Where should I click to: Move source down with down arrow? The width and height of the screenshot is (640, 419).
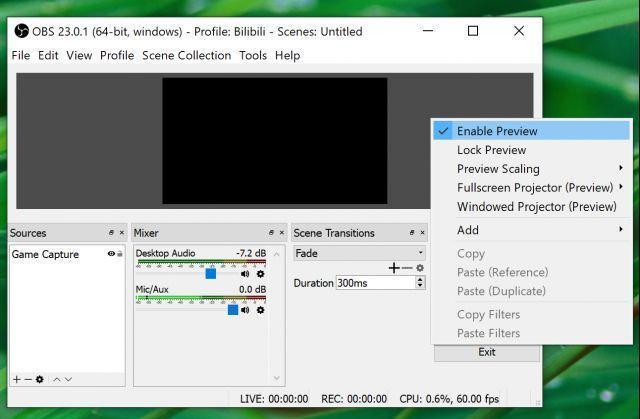(68, 379)
